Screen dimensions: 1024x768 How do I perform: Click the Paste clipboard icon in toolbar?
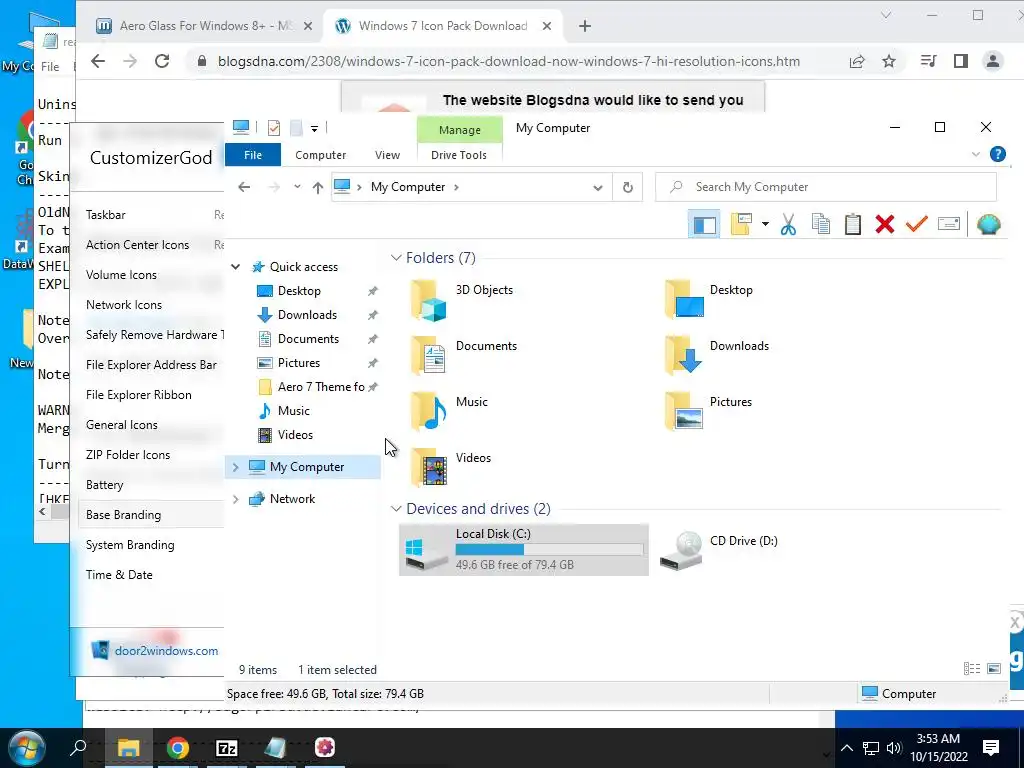pyautogui.click(x=852, y=224)
